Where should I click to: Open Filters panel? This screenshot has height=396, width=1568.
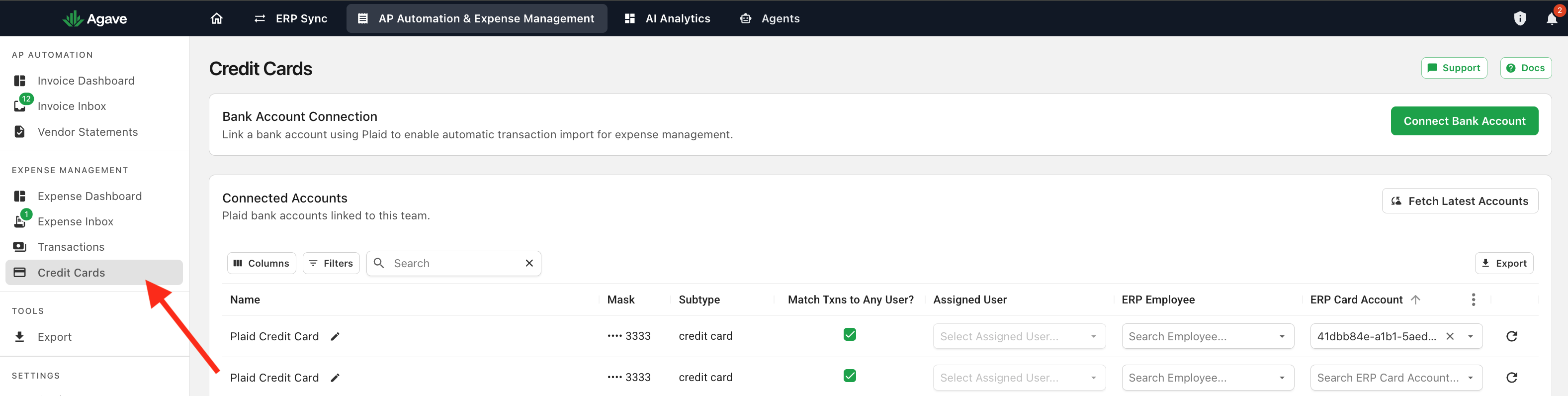pos(331,263)
